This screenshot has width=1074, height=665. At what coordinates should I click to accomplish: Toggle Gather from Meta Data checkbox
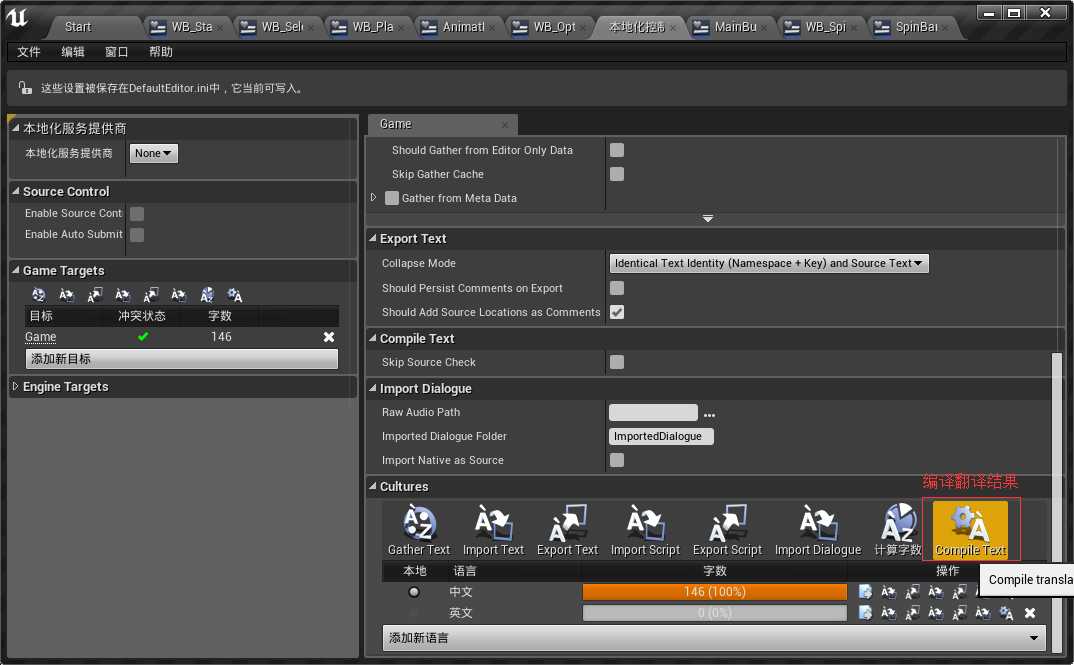coord(392,198)
